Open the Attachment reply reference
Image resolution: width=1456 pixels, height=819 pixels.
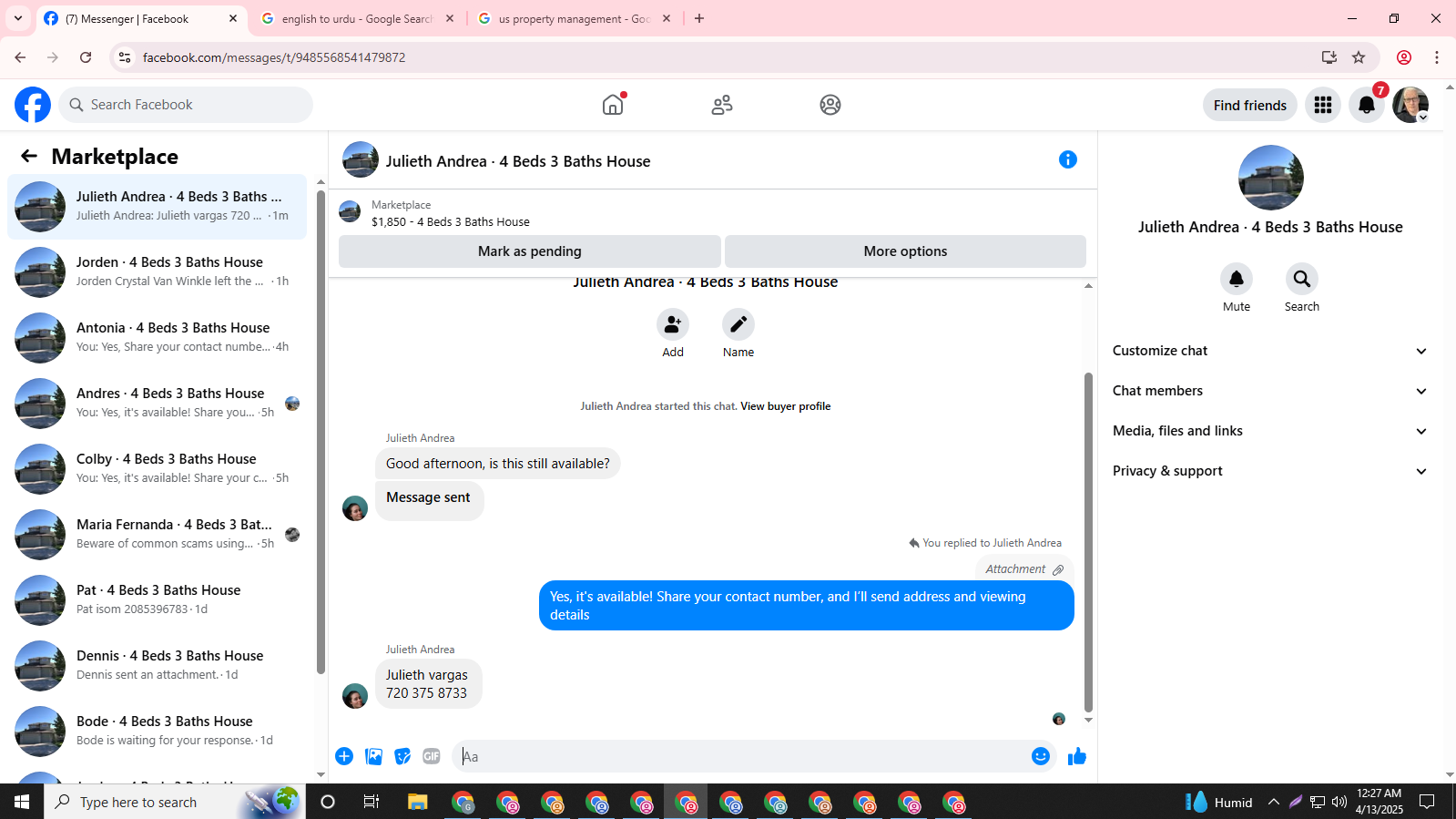tap(1023, 569)
